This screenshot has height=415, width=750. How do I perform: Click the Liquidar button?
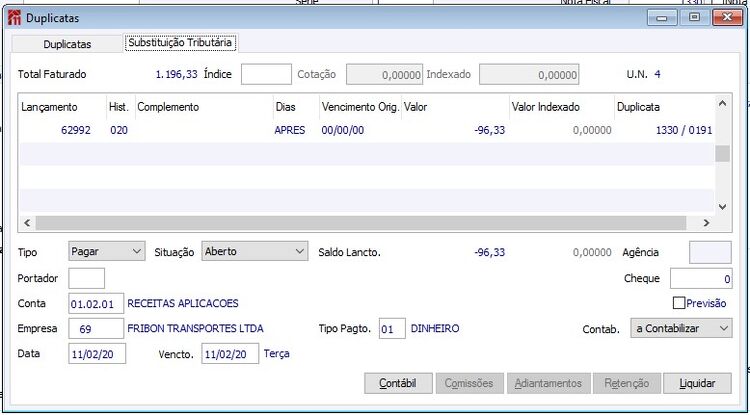pyautogui.click(x=697, y=383)
